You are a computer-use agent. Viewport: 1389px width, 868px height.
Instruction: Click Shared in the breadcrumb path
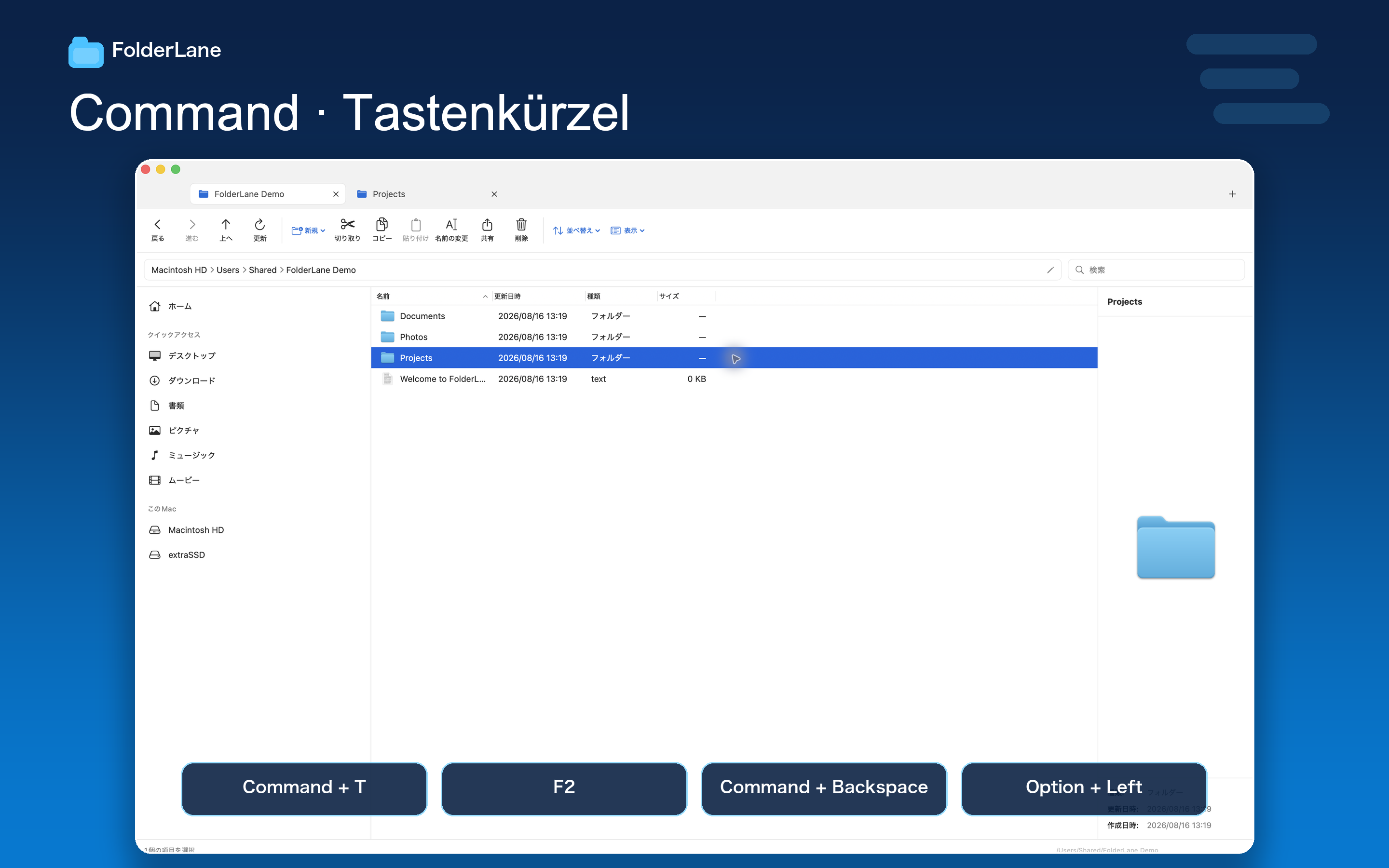(x=263, y=270)
